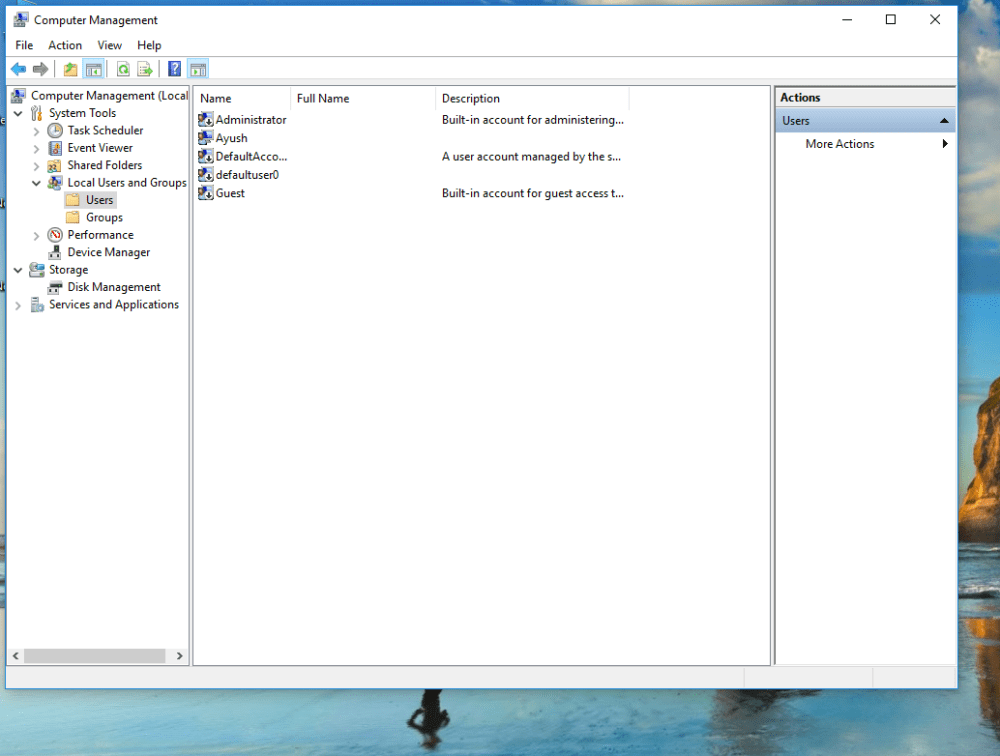Open Device Manager in the tree

pyautogui.click(x=108, y=252)
